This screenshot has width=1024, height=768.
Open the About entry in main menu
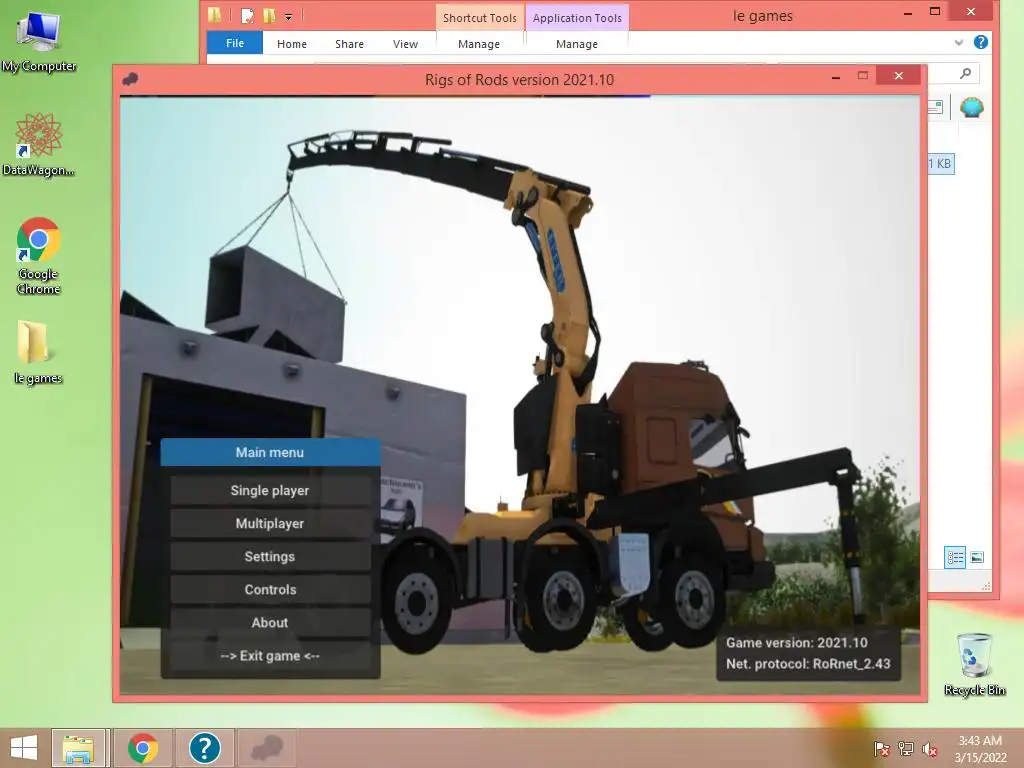(270, 622)
